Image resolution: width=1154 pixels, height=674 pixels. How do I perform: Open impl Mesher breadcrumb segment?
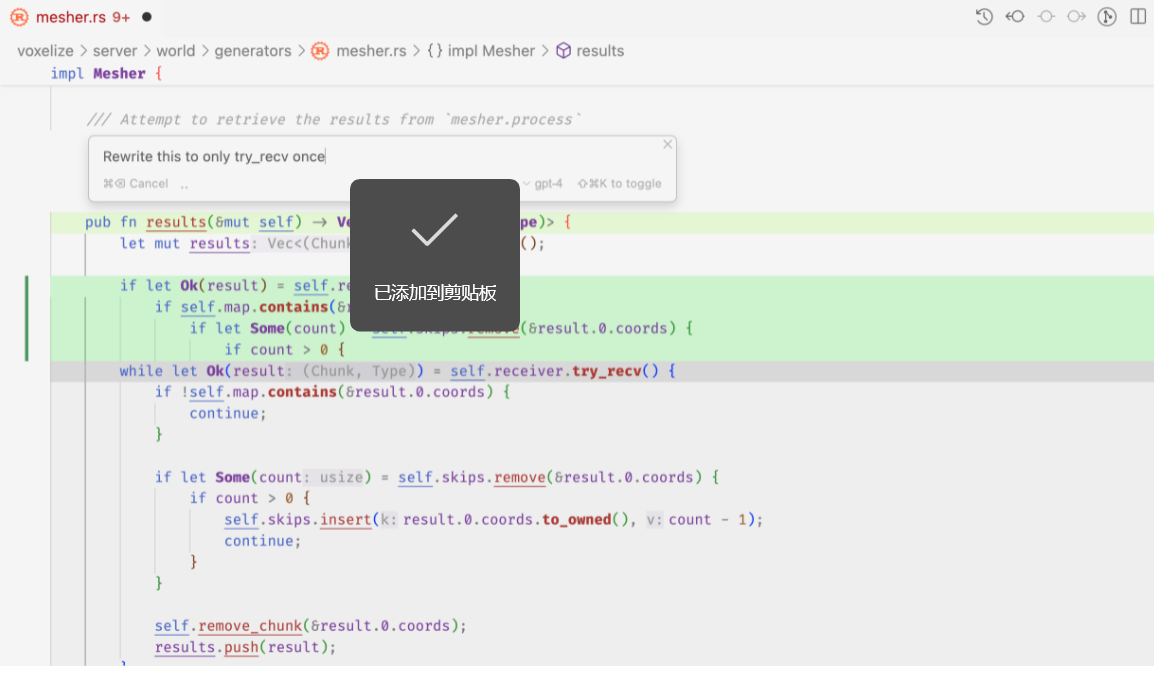[x=481, y=51]
